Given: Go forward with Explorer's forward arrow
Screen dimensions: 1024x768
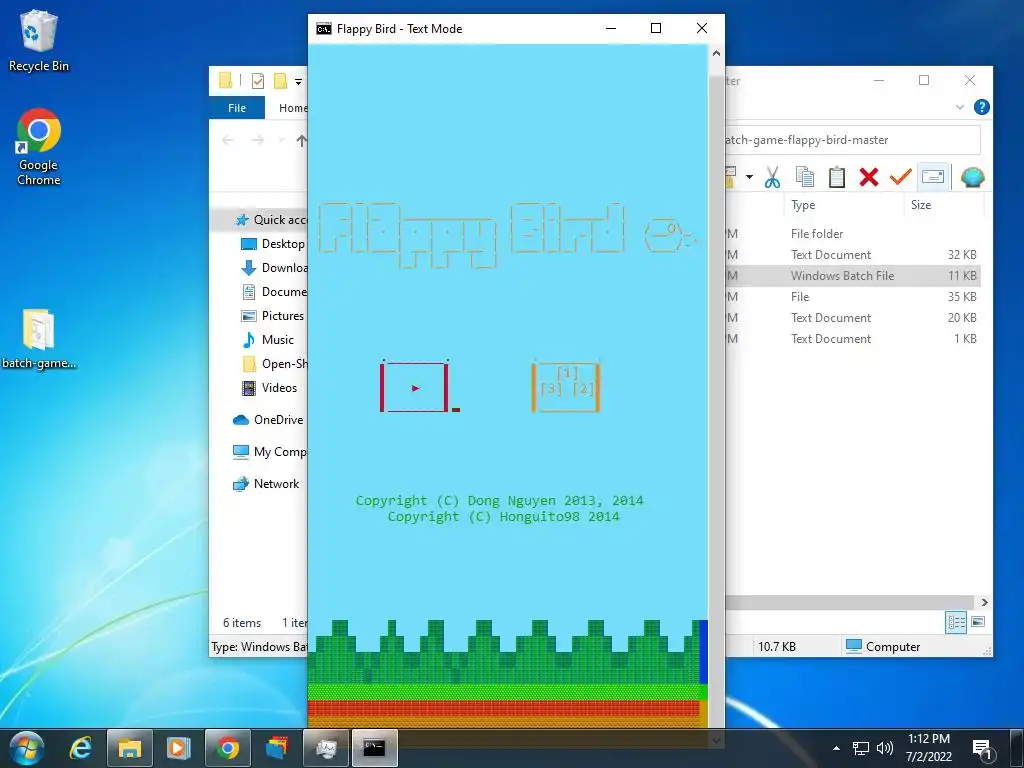Looking at the screenshot, I should click(258, 140).
